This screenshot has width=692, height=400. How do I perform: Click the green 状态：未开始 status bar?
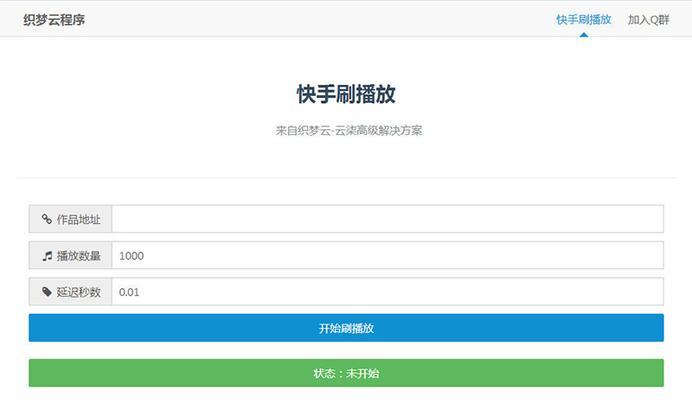(x=346, y=373)
